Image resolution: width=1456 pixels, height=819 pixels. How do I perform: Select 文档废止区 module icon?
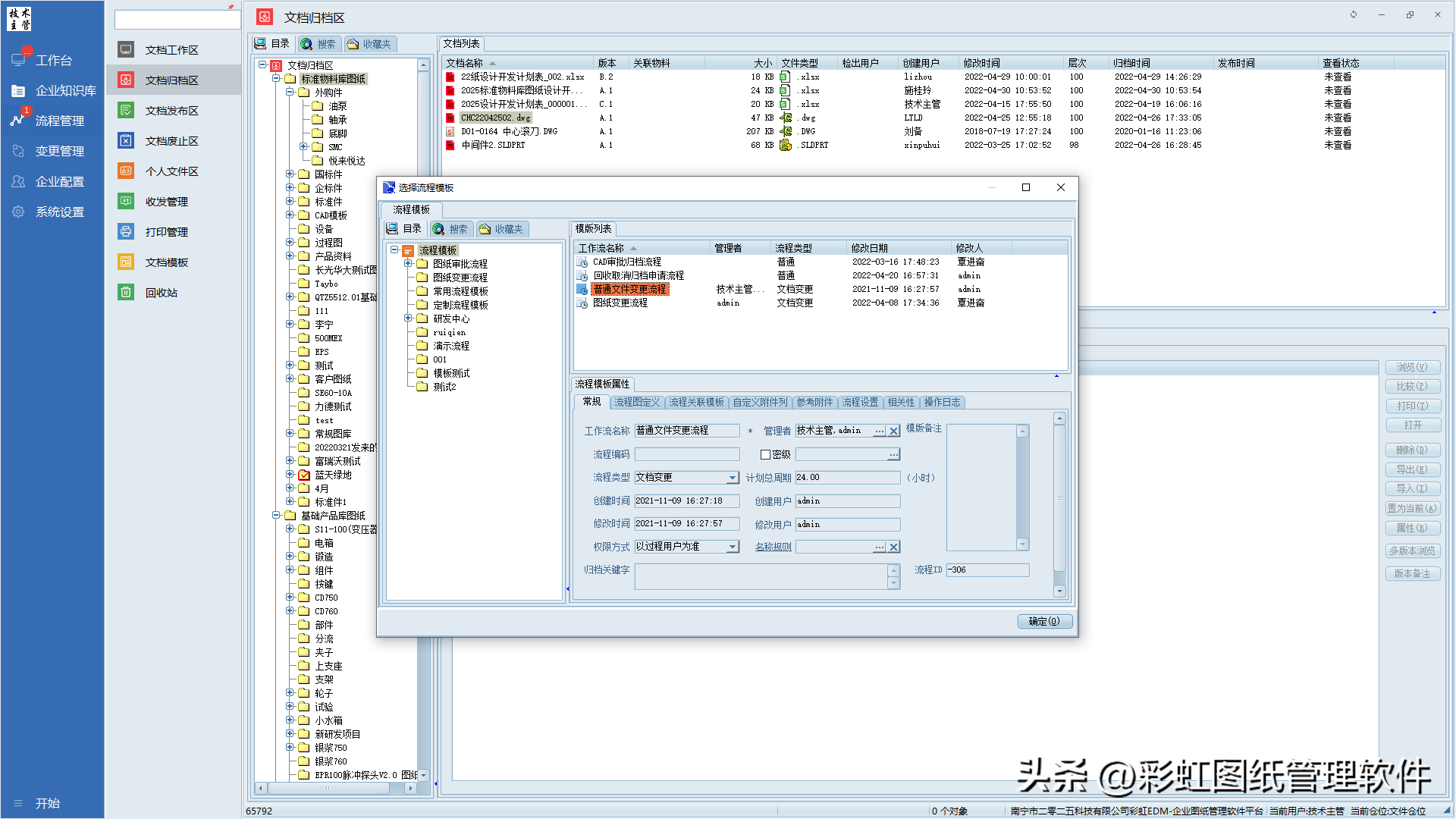(126, 140)
